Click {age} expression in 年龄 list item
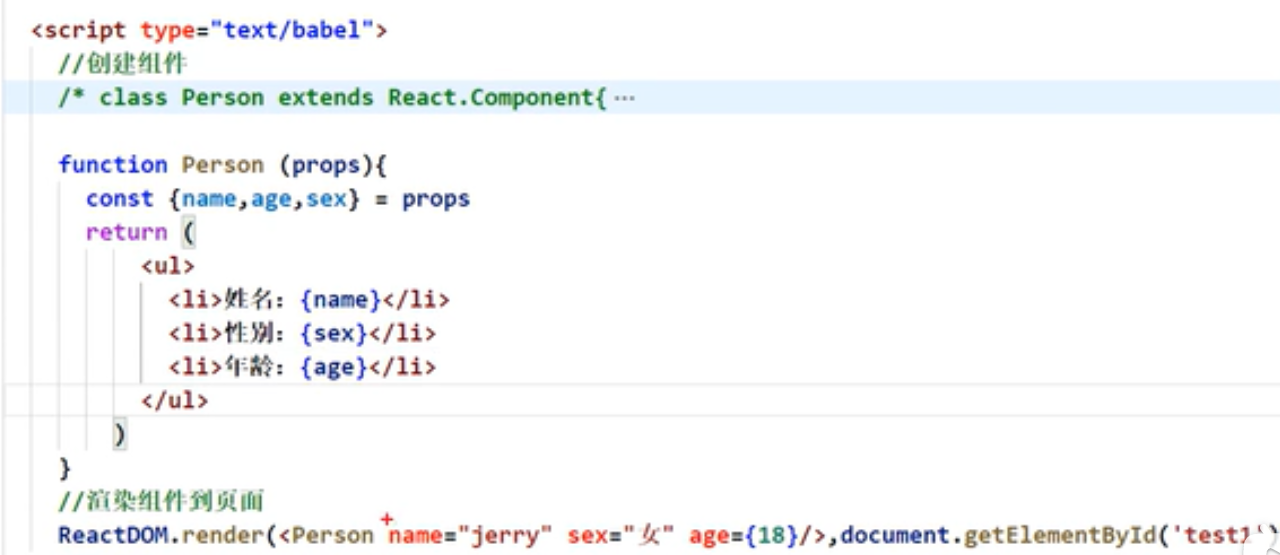 click(x=334, y=368)
